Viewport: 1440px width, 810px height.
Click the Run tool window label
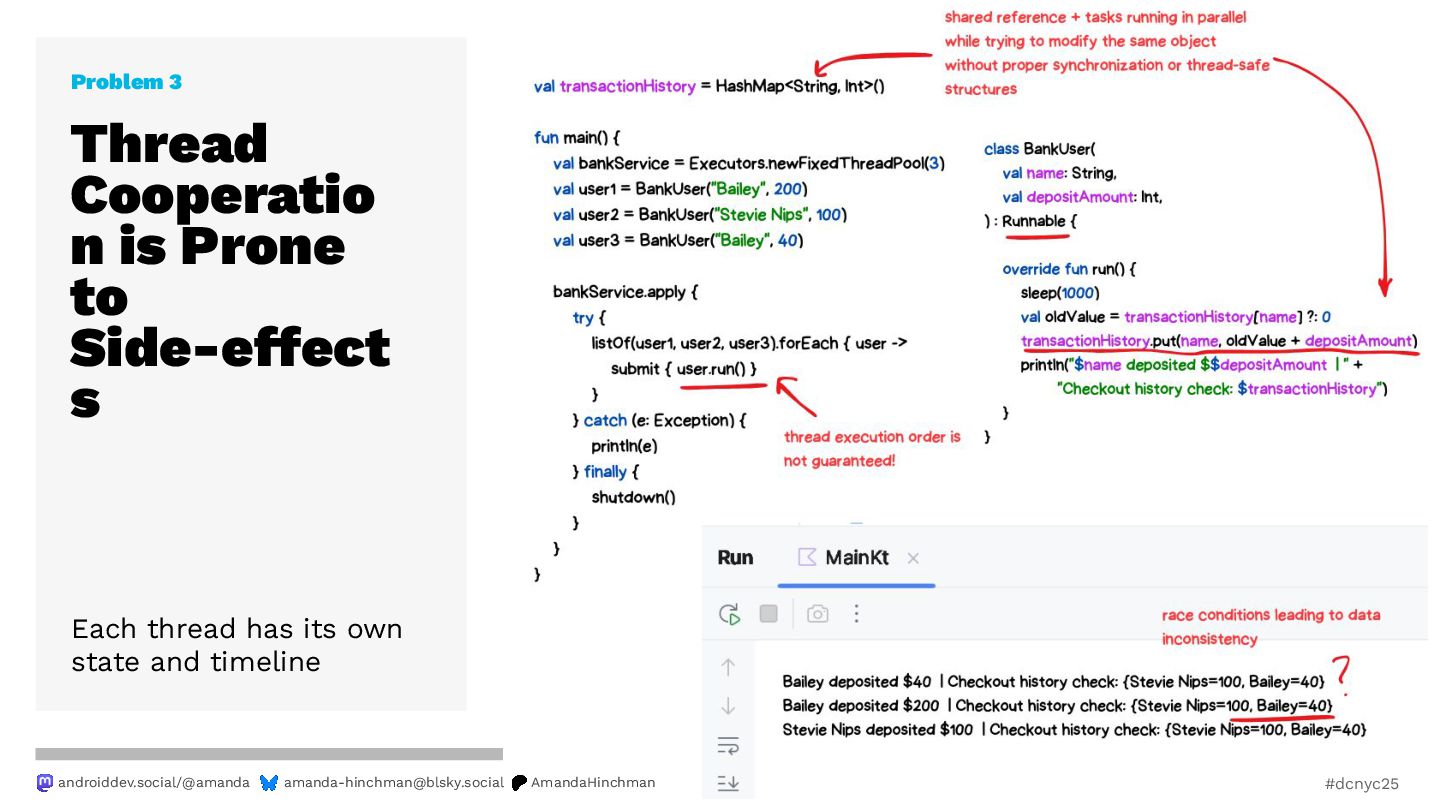(x=735, y=558)
